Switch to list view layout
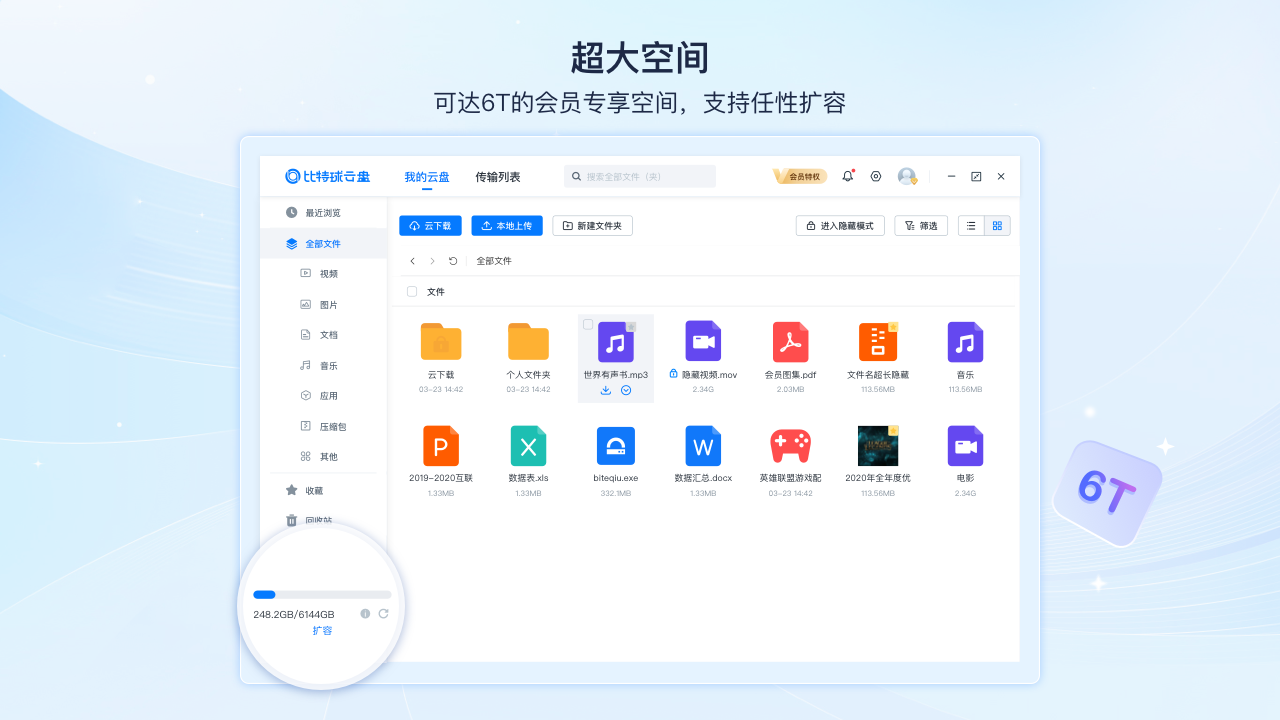1280x720 pixels. point(970,225)
